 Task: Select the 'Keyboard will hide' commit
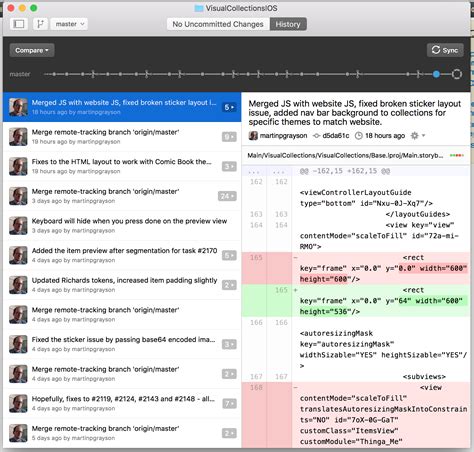click(x=122, y=225)
